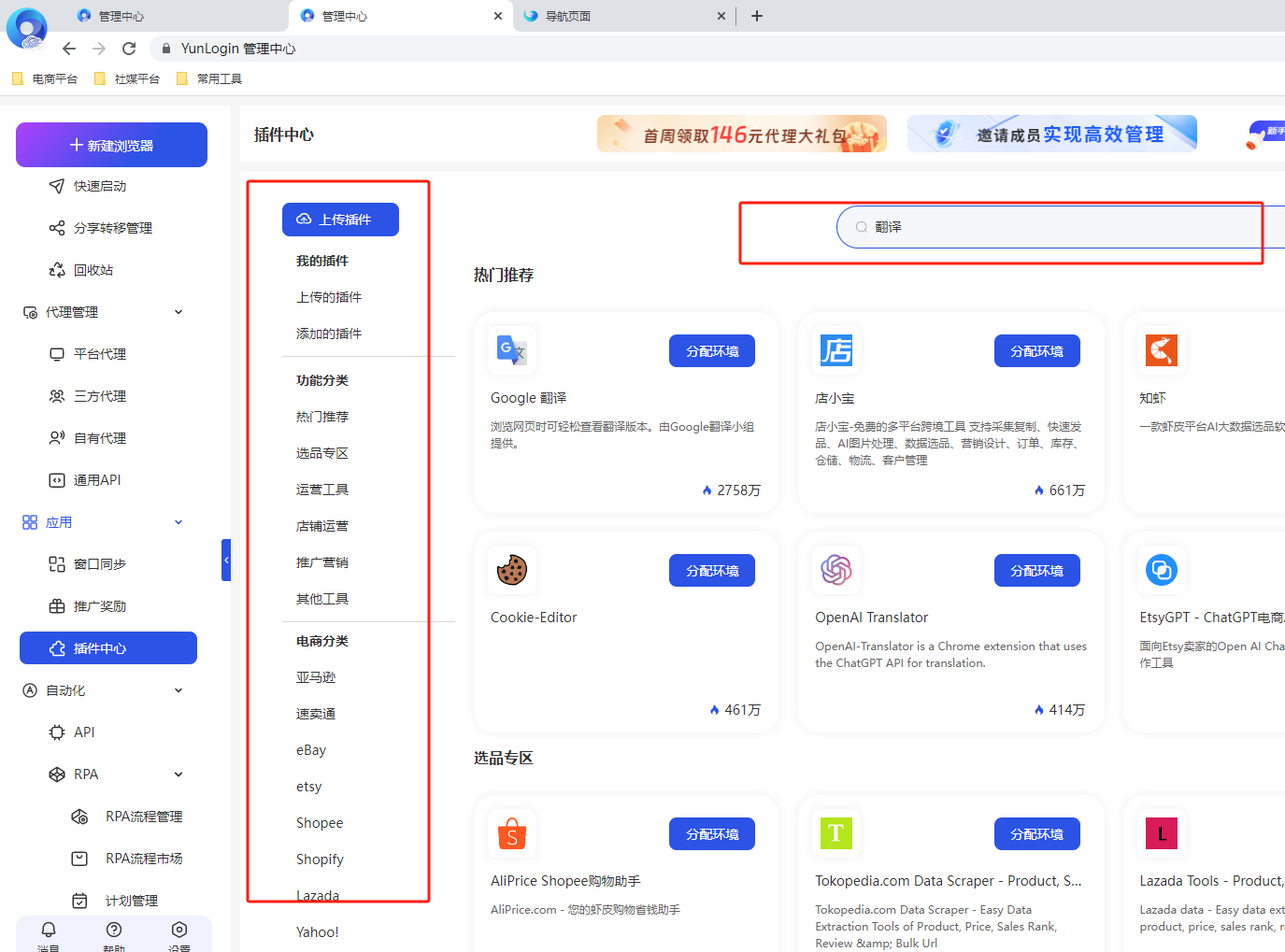Click the Cookie-Editor plugin icon
The height and width of the screenshot is (952, 1285).
(x=511, y=570)
